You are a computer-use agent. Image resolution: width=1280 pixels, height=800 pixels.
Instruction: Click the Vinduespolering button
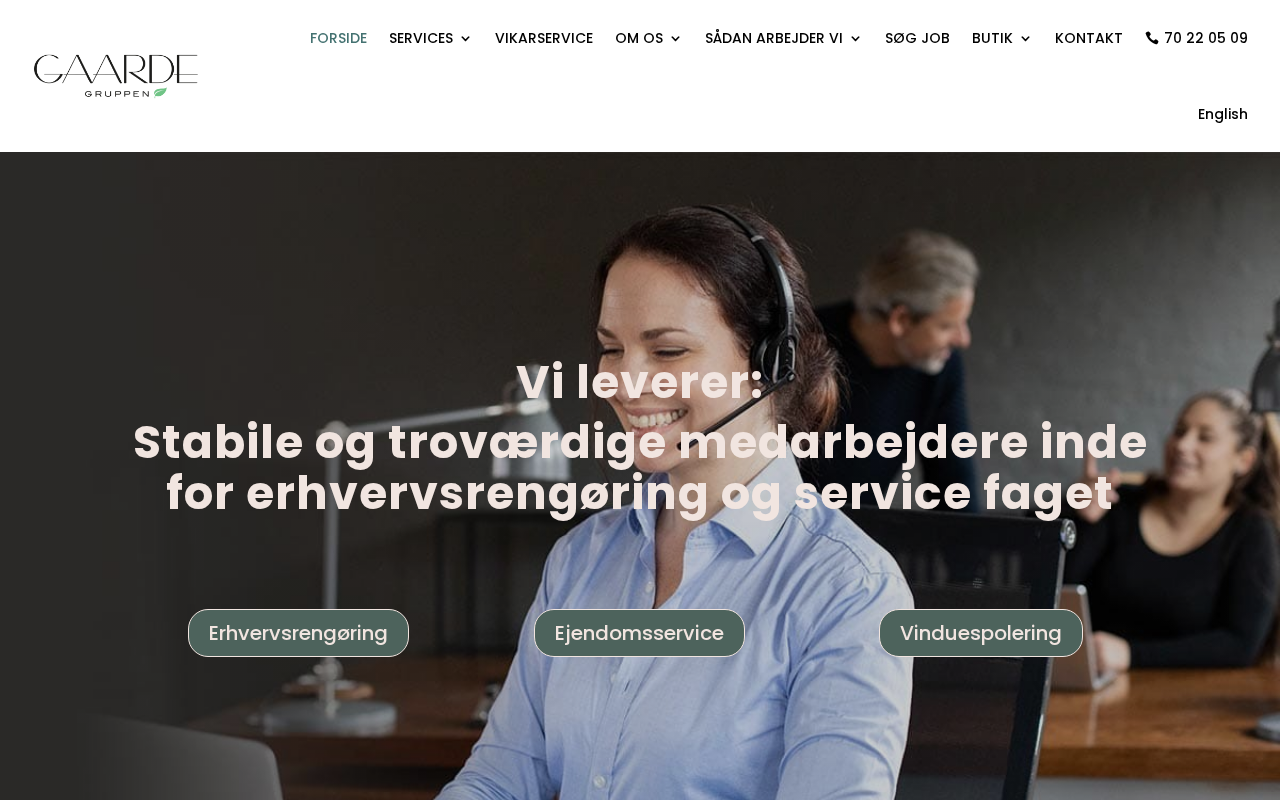click(981, 633)
